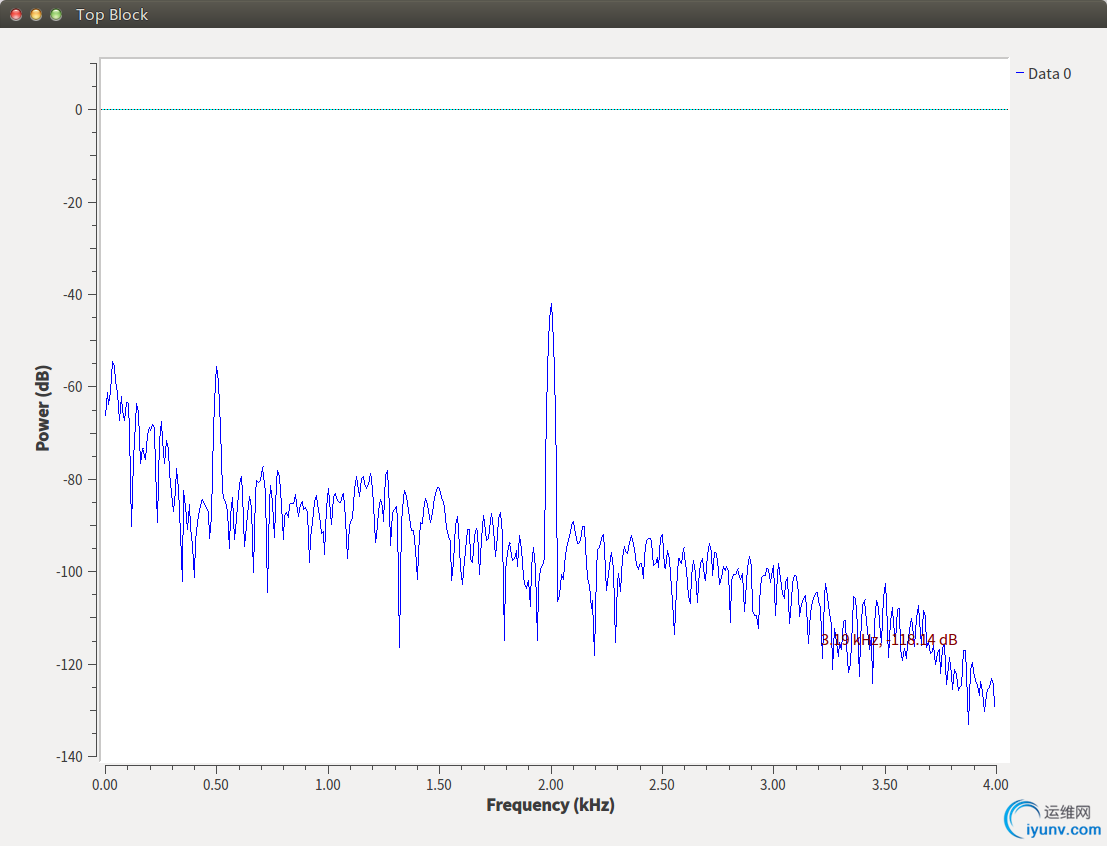
Task: Click the -100 tick label on power axis
Action: click(x=69, y=571)
